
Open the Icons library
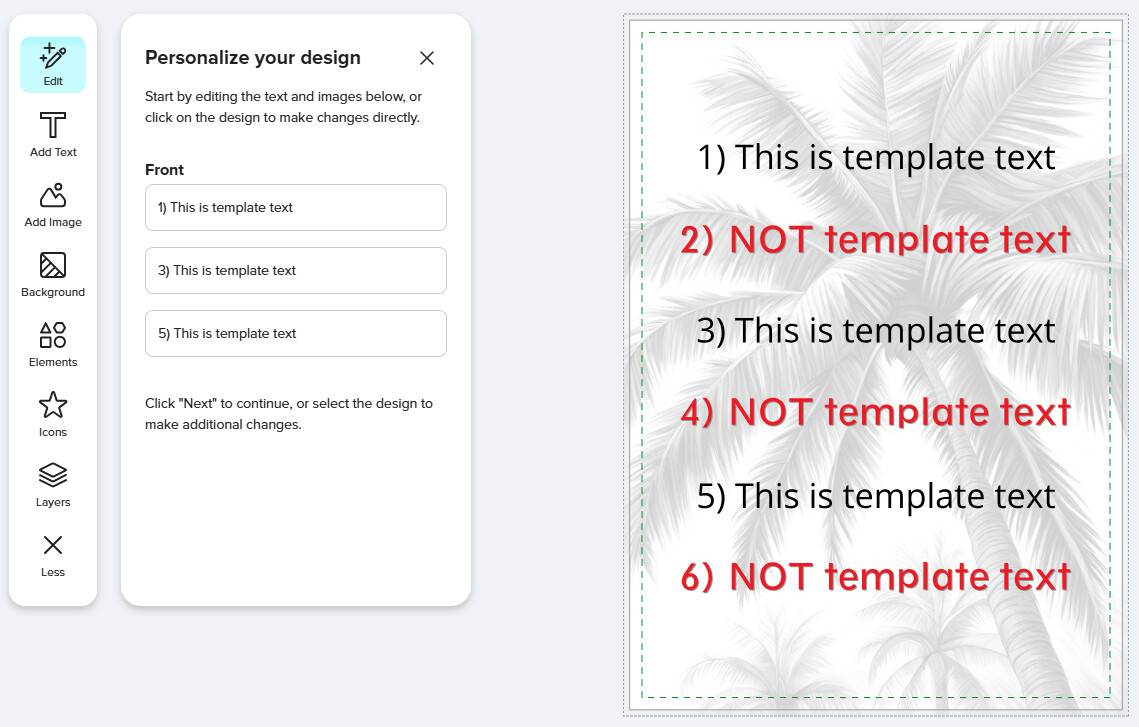click(53, 415)
